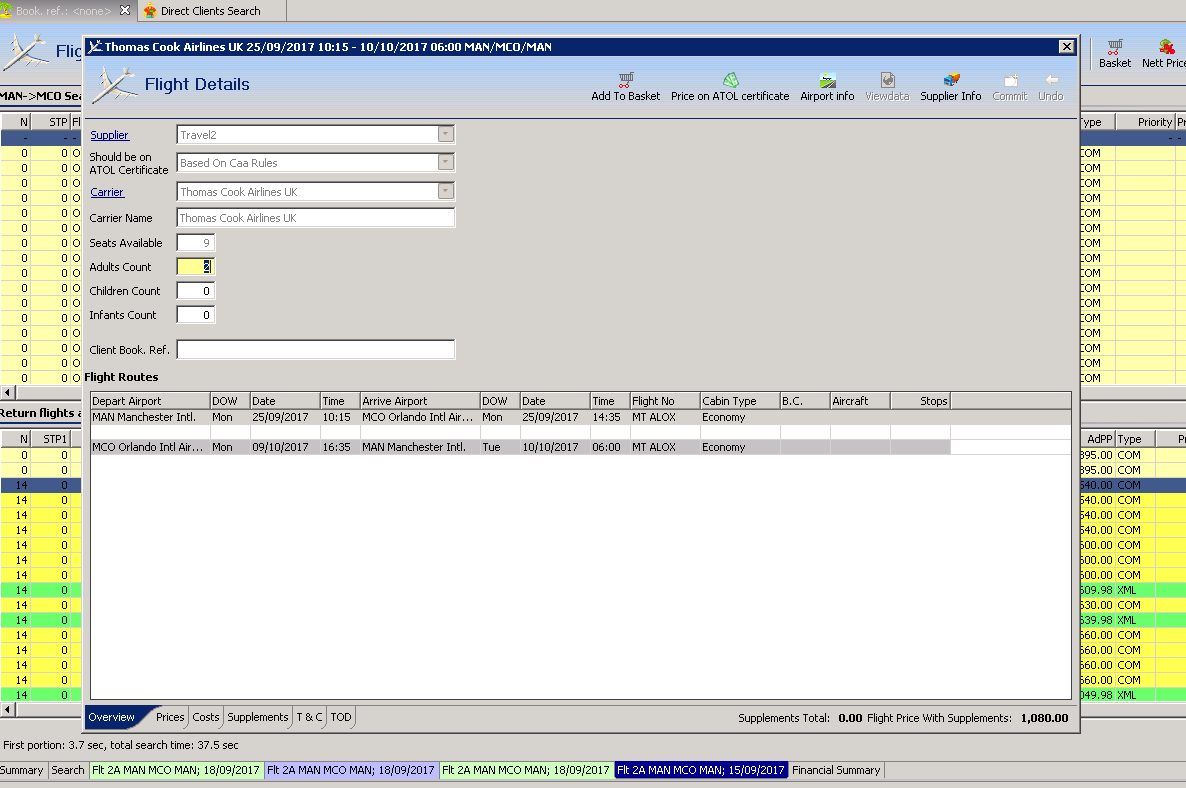
Task: Close the Flight Details dialog
Action: point(1066,46)
